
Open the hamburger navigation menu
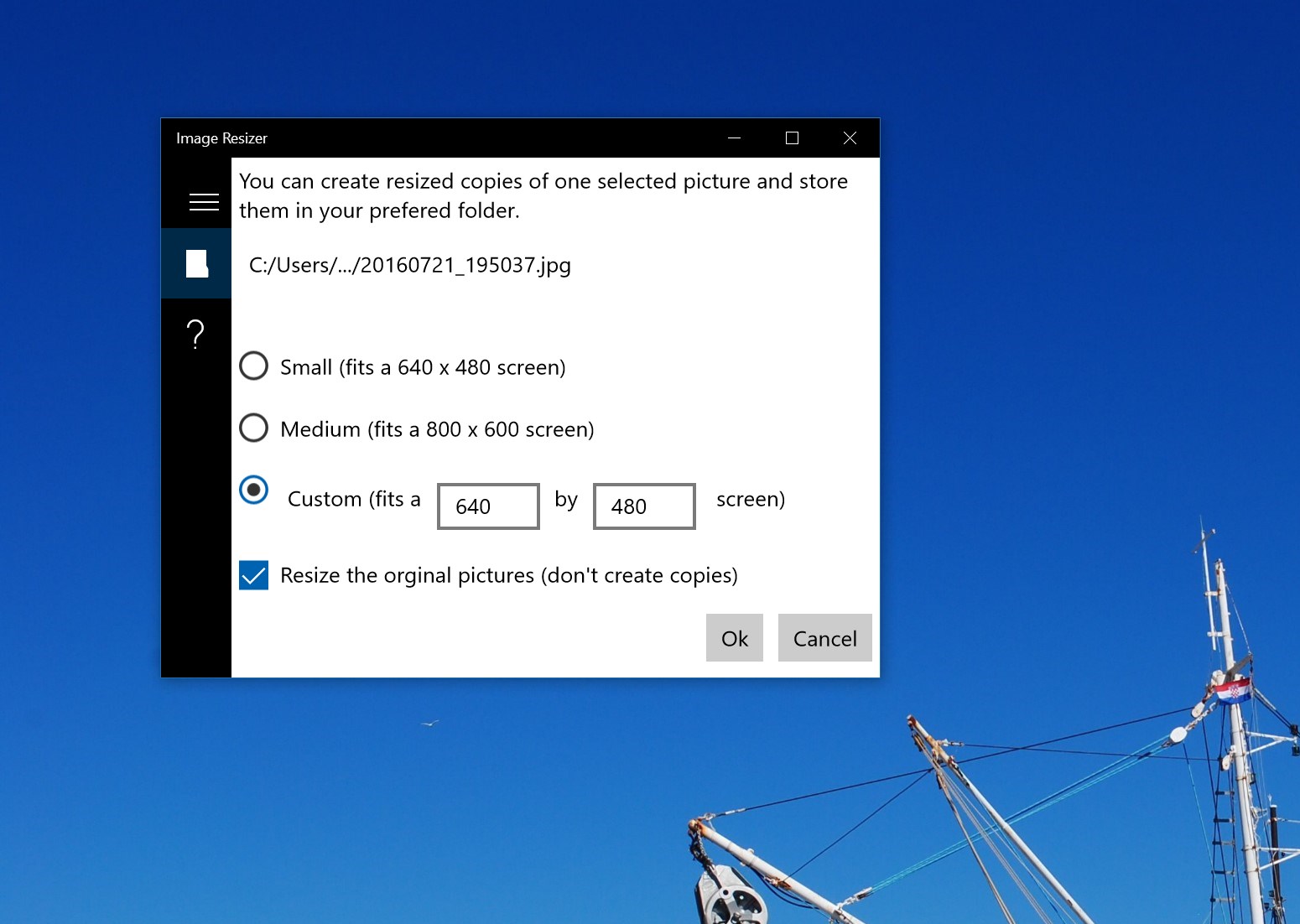(202, 202)
